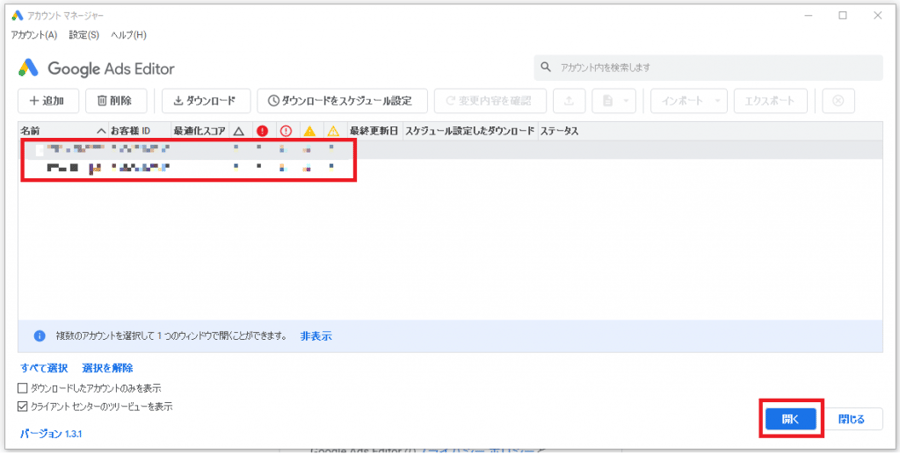Click the blue 開く open button
The image size is (900, 454).
coord(791,420)
